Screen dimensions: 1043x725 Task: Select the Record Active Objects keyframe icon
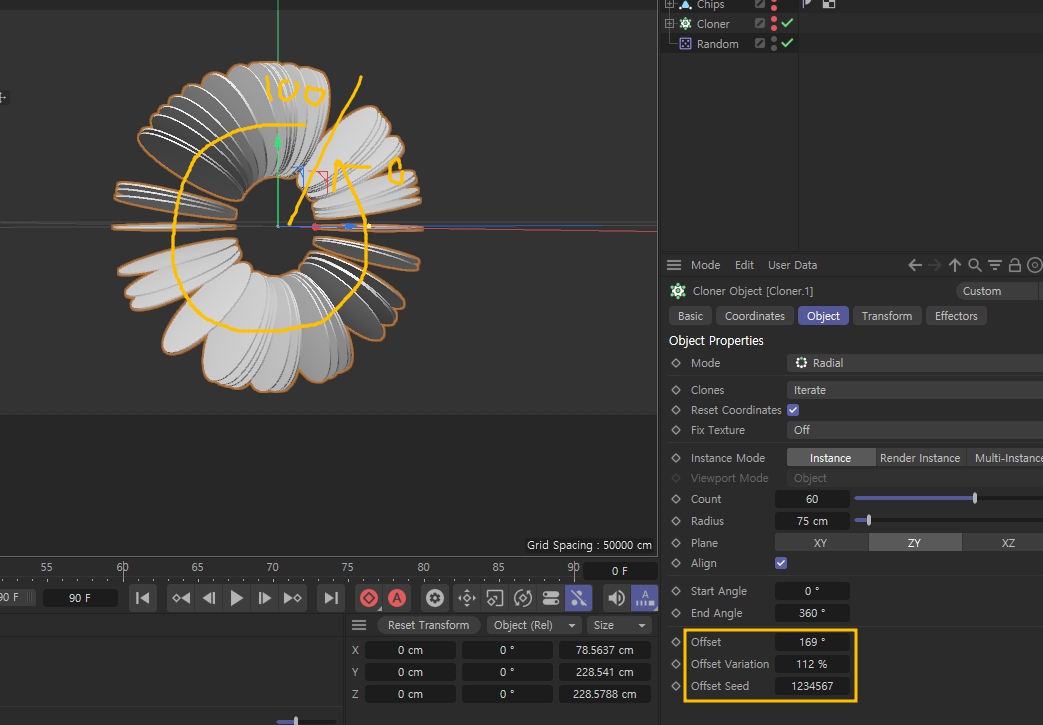click(369, 597)
